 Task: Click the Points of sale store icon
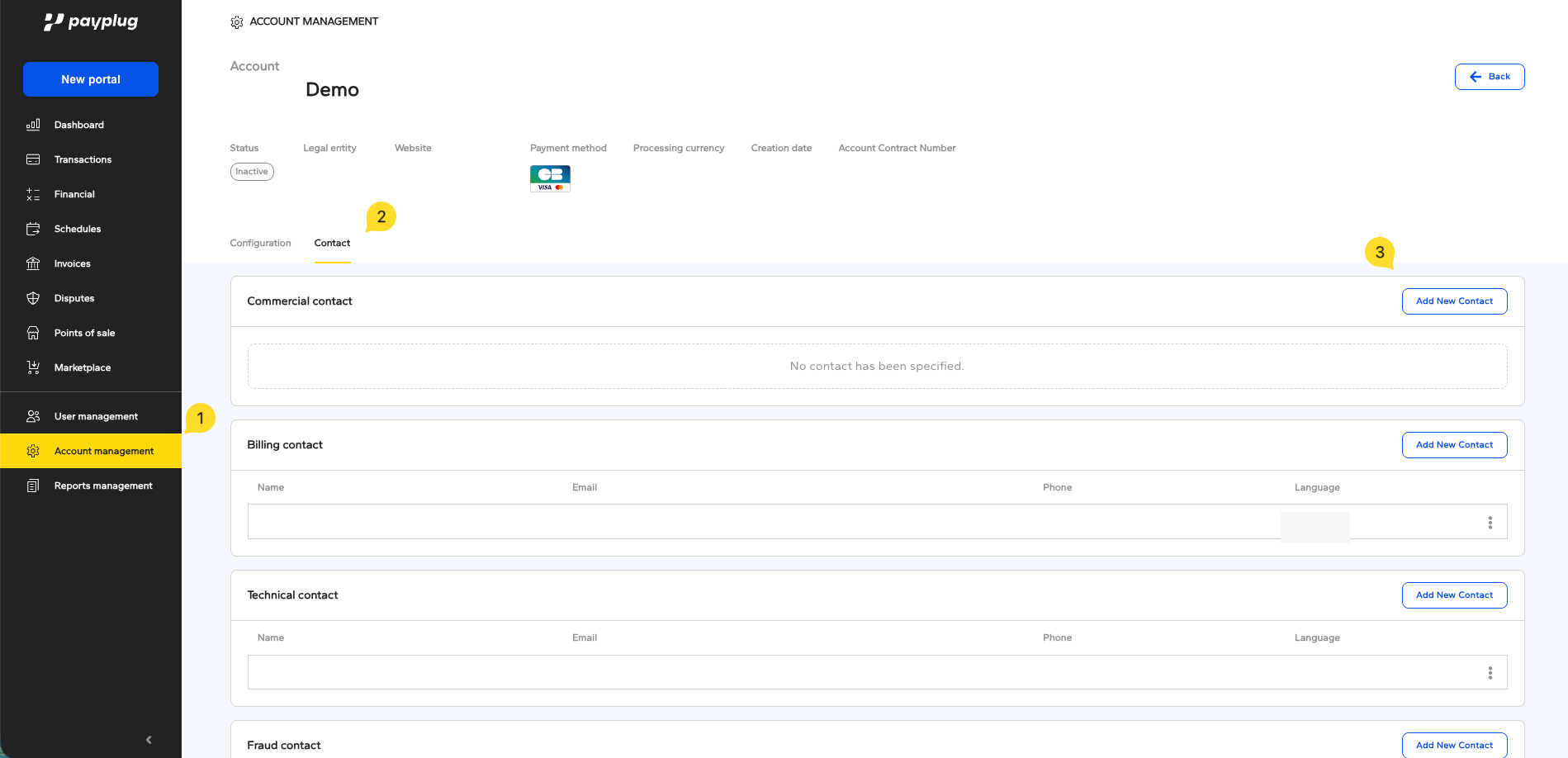33,333
